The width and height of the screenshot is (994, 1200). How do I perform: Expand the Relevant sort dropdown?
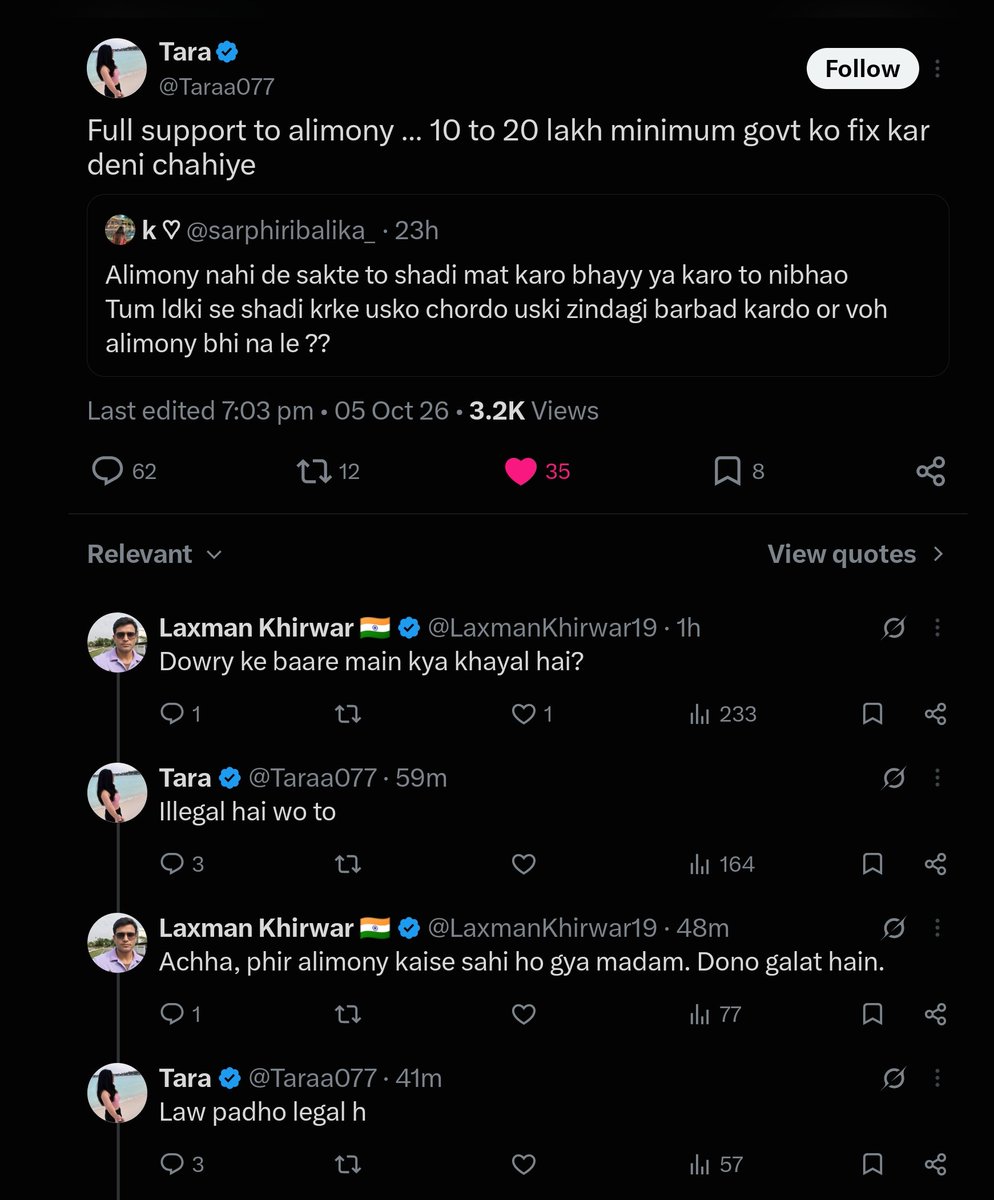click(155, 554)
